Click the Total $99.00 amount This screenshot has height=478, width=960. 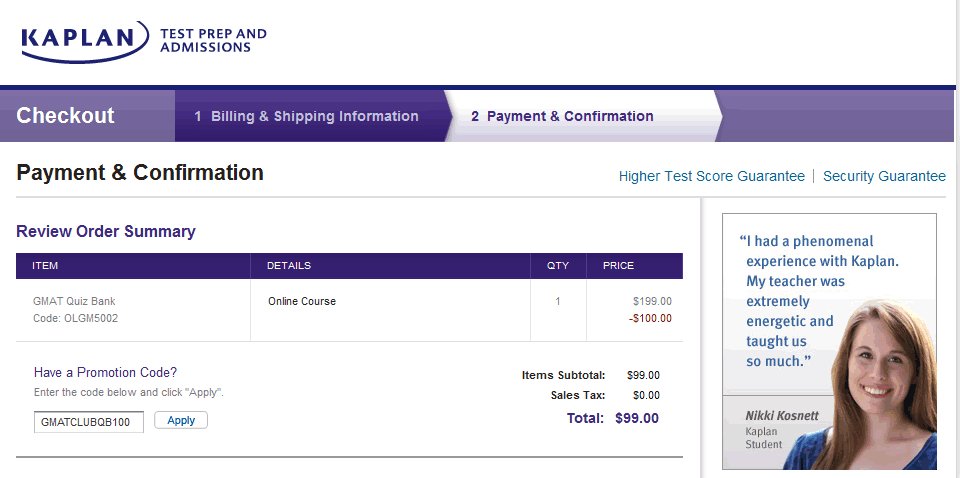click(636, 418)
